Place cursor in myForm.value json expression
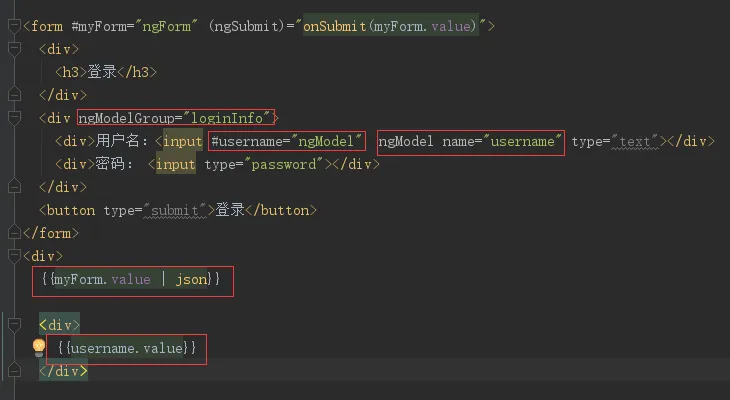 pyautogui.click(x=130, y=279)
